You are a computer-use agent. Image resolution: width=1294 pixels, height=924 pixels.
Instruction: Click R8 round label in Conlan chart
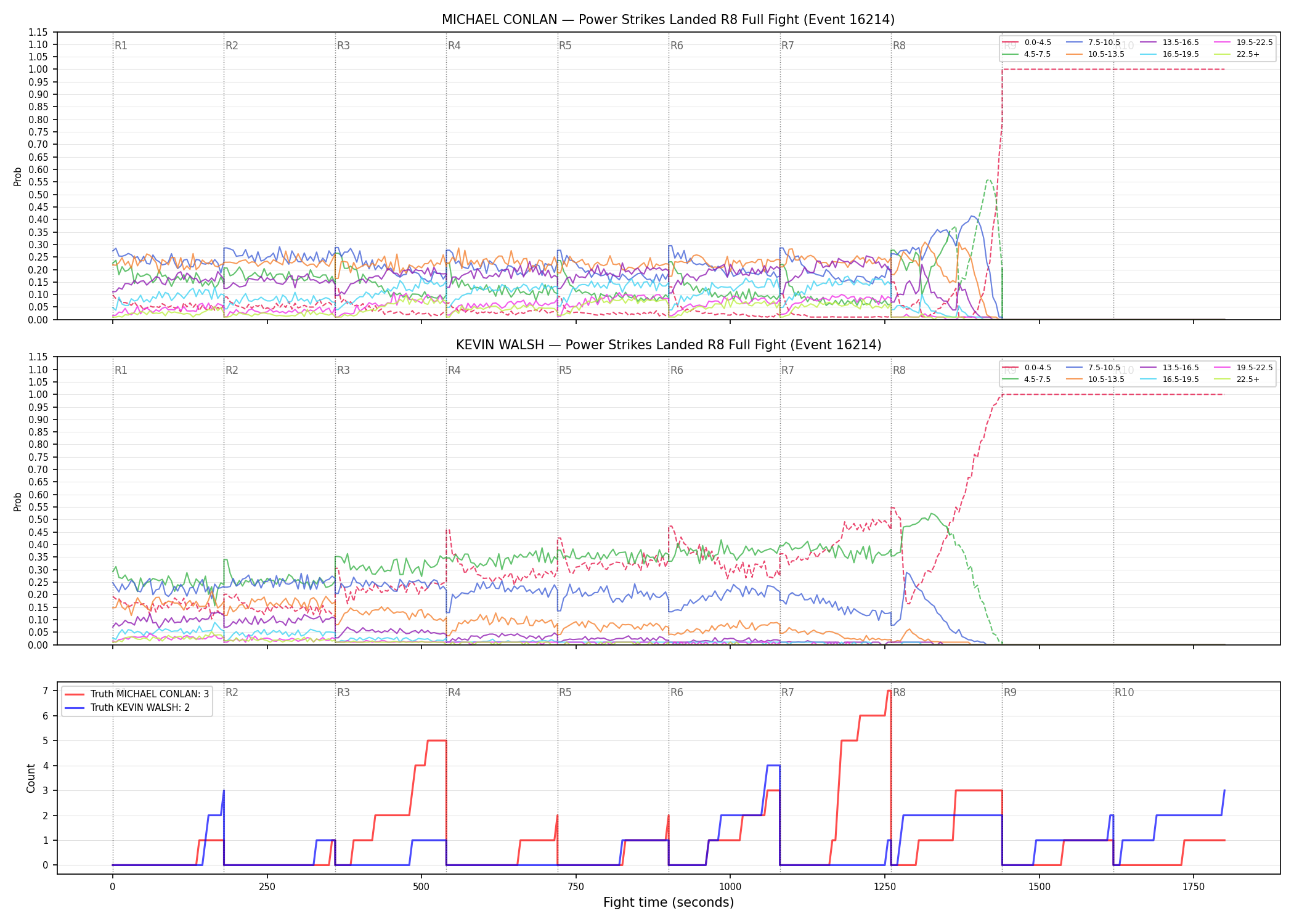coord(899,46)
